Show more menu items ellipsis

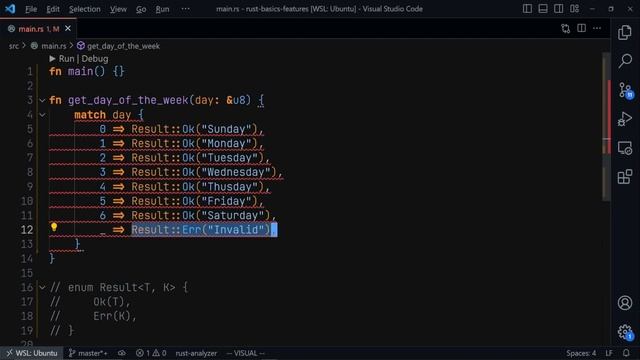pyautogui.click(x=185, y=9)
